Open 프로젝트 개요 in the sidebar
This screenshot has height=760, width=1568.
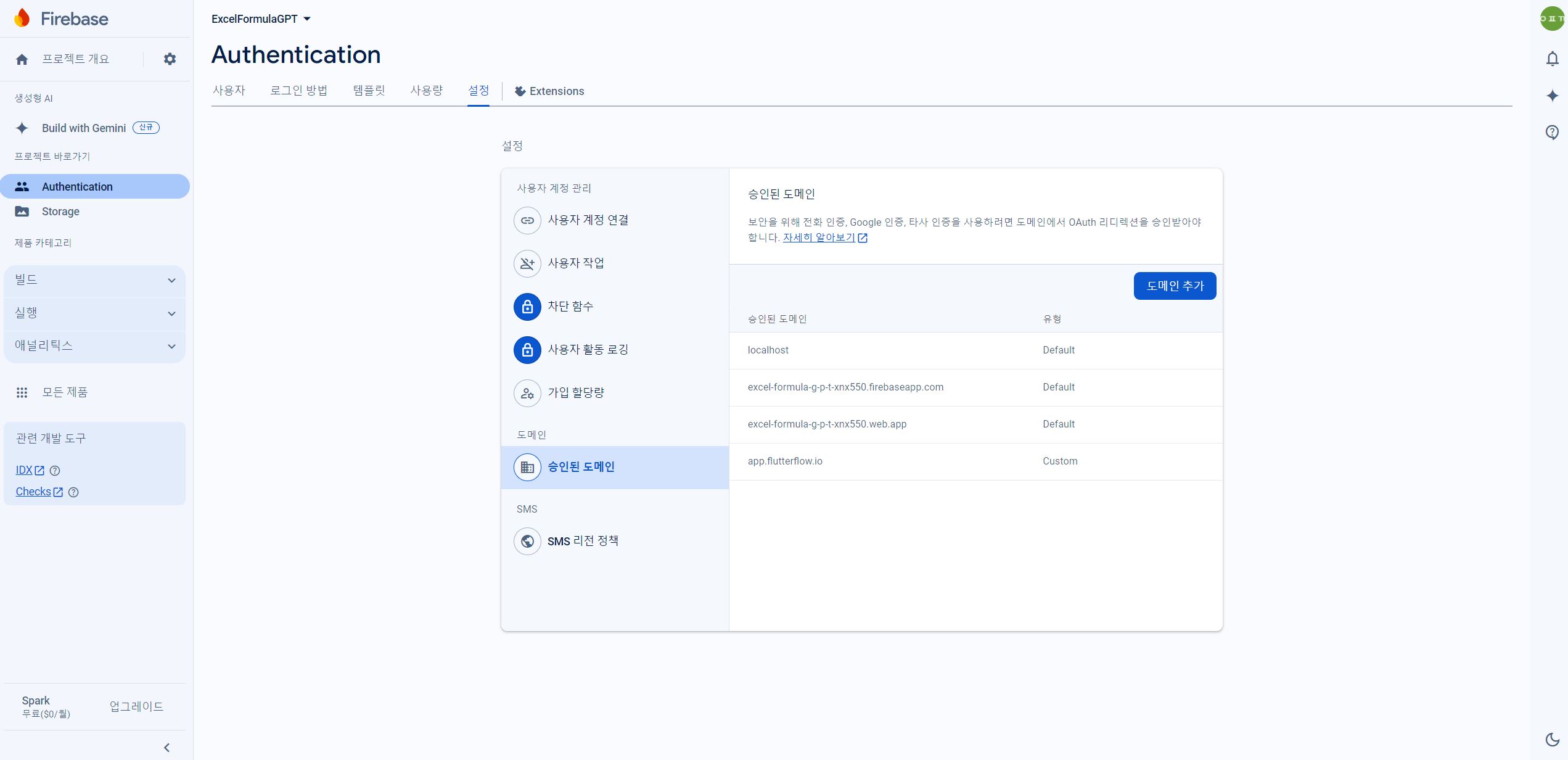(x=76, y=59)
